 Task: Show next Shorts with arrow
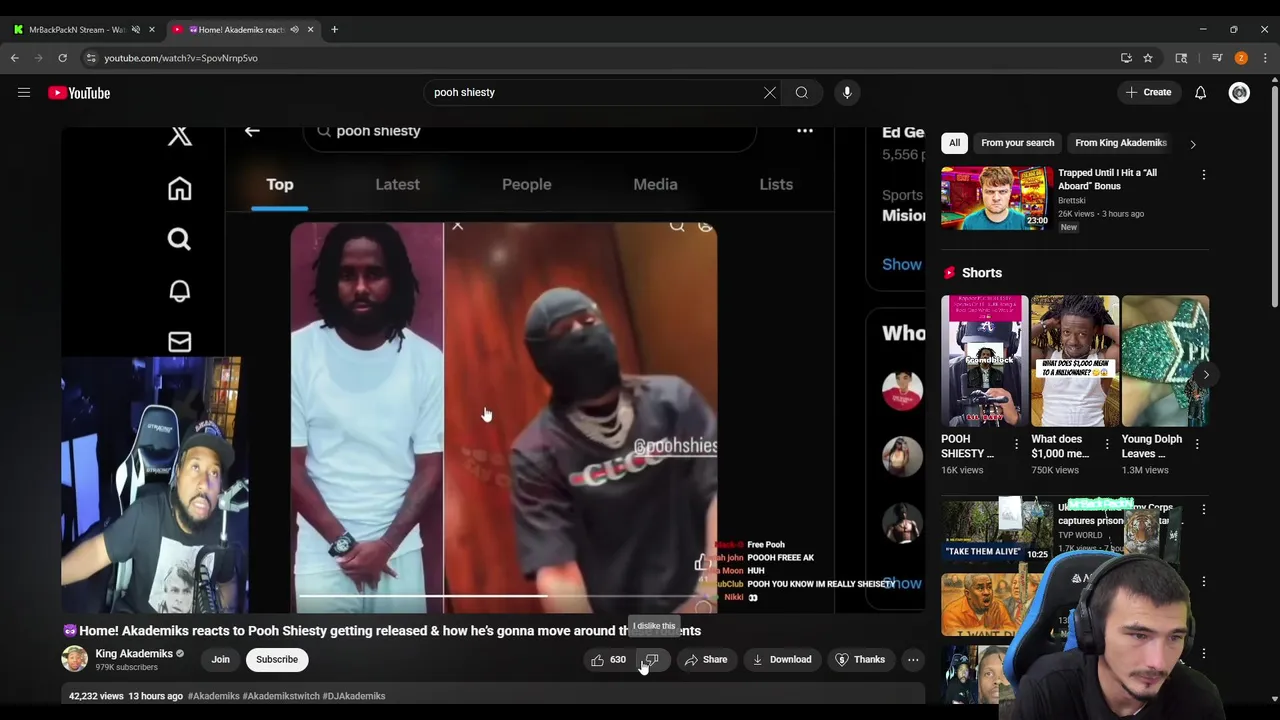coord(1206,375)
